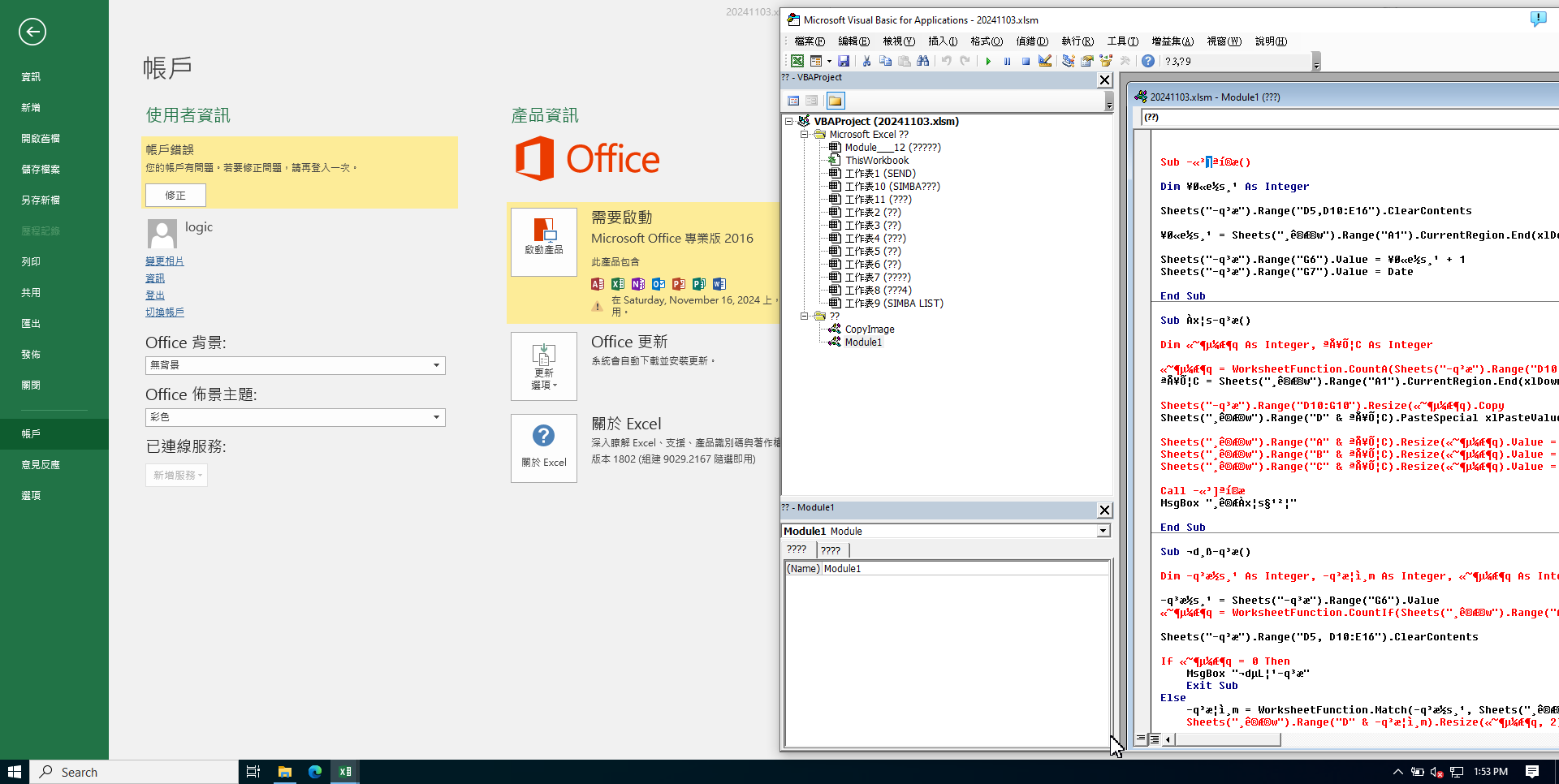Click the View Code icon in the Project Explorer
1559x784 pixels.
click(x=793, y=101)
